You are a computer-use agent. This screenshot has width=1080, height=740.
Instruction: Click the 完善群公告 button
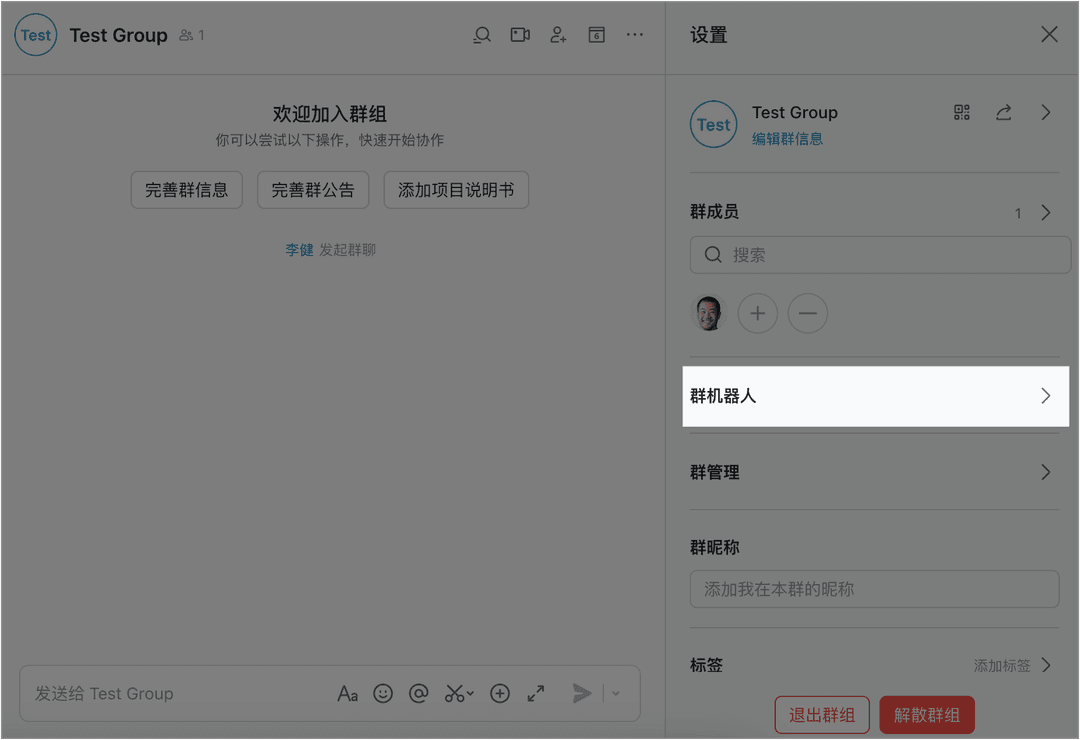(313, 190)
